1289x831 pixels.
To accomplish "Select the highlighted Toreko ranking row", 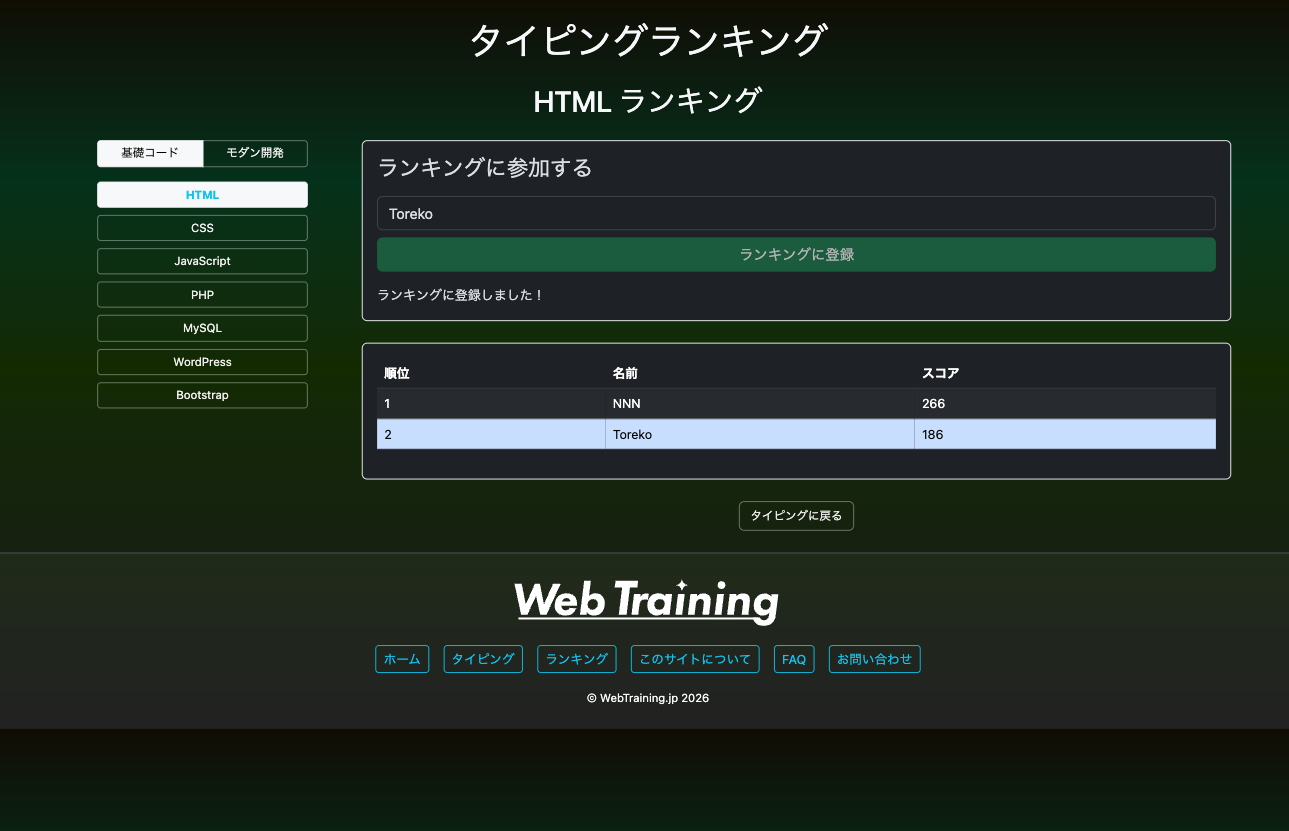I will coord(796,435).
